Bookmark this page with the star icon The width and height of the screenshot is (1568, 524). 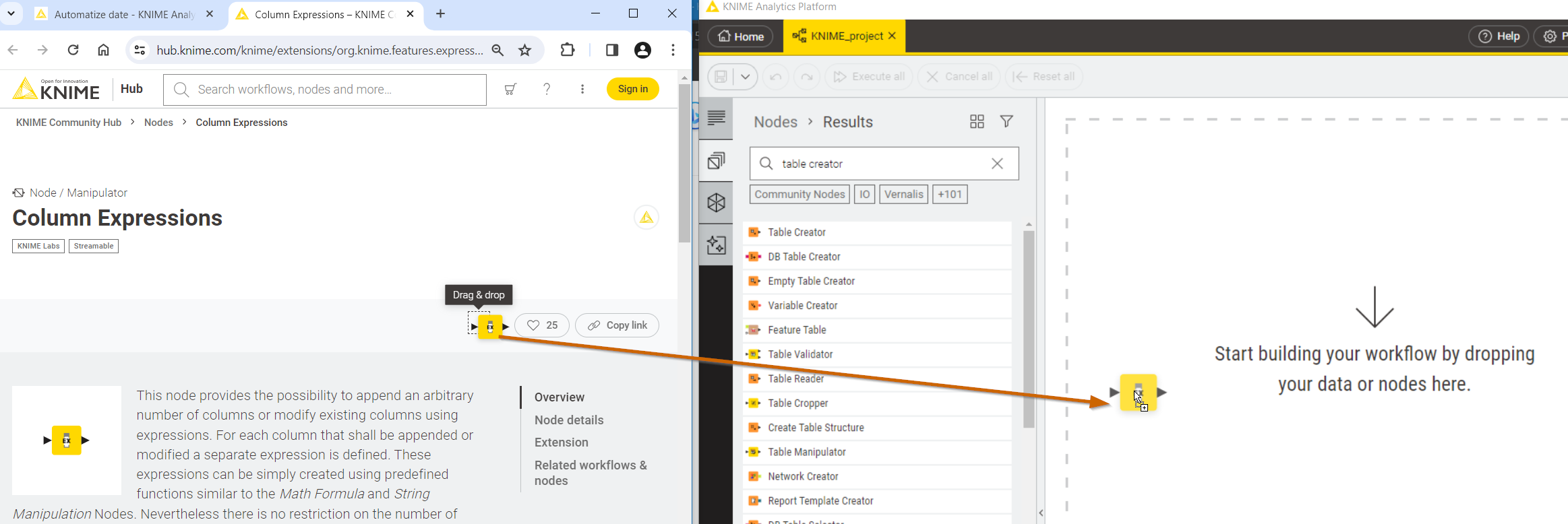tap(525, 50)
